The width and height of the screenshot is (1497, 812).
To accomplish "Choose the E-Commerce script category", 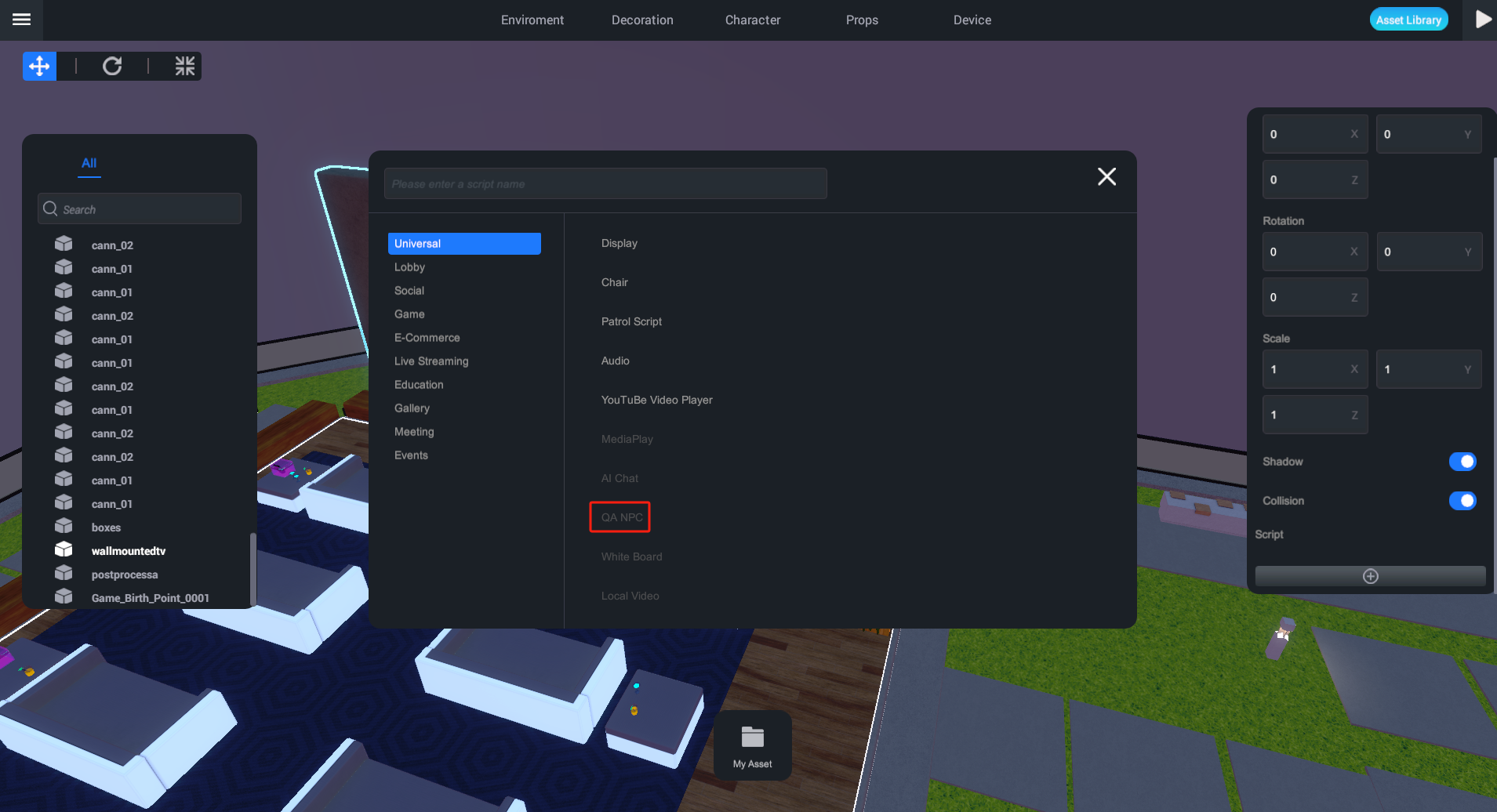I will pyautogui.click(x=427, y=338).
